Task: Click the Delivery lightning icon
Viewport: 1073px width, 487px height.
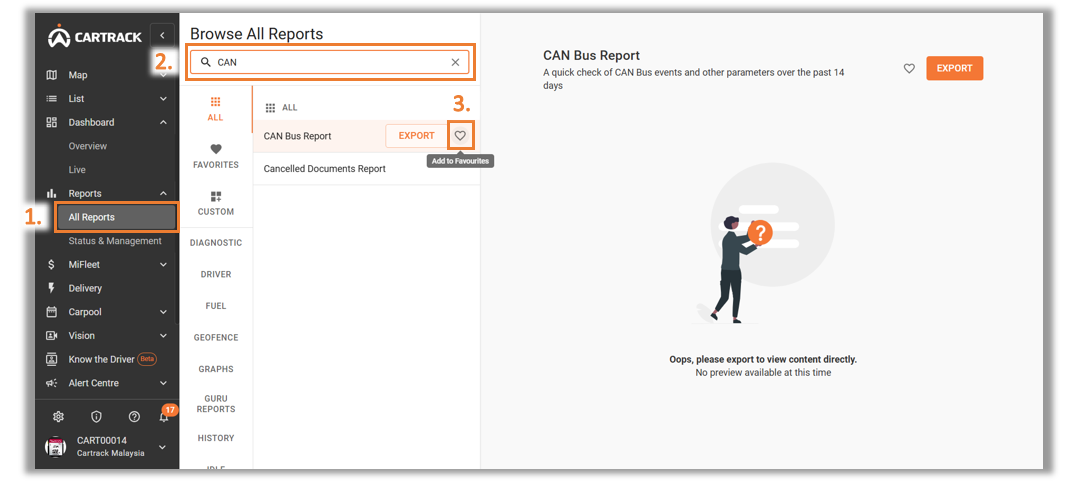Action: coord(51,288)
